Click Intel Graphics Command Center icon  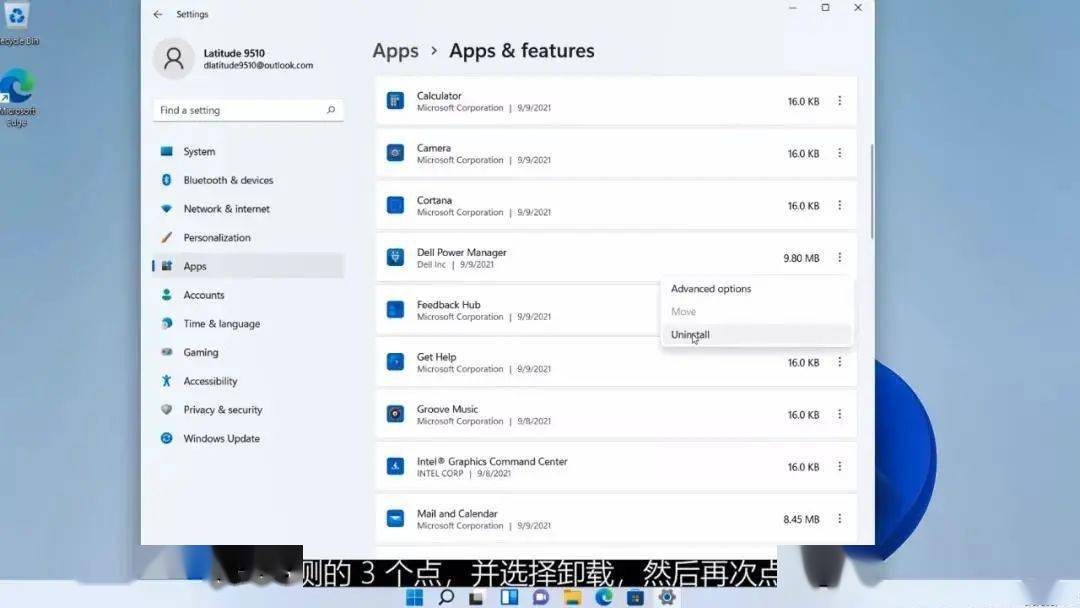(395, 466)
